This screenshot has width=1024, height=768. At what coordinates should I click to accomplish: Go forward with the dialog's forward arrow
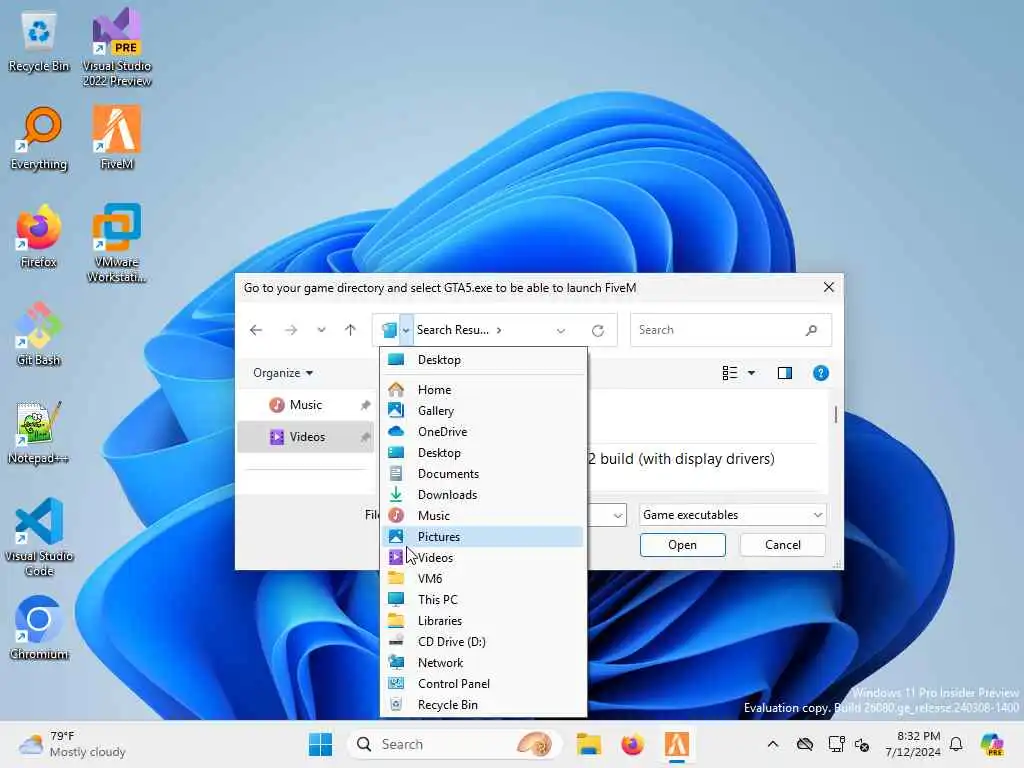[291, 330]
